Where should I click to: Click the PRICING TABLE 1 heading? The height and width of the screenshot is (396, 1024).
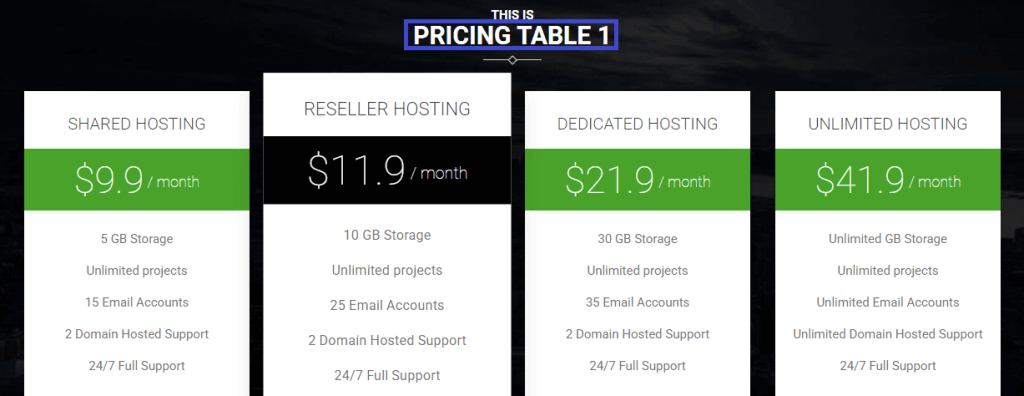click(x=511, y=35)
